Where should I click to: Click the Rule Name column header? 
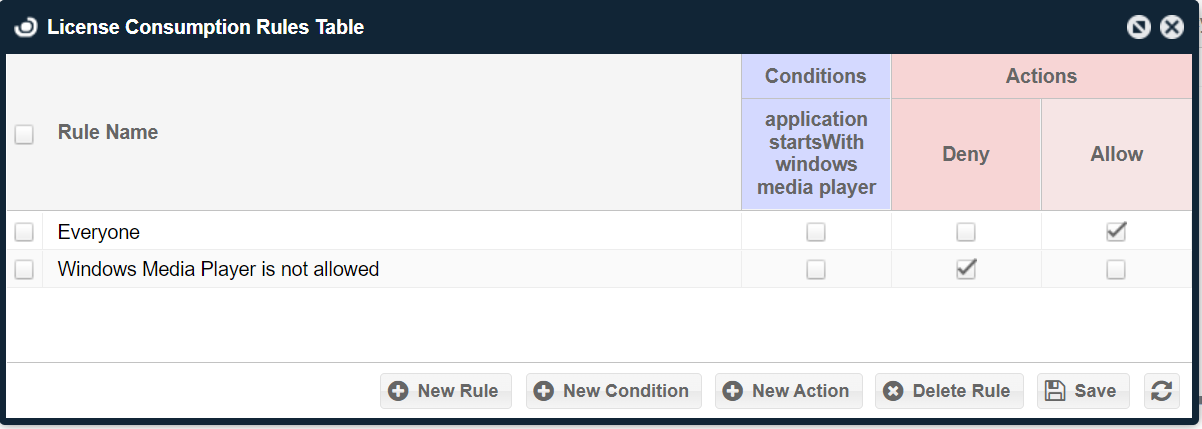coord(108,132)
